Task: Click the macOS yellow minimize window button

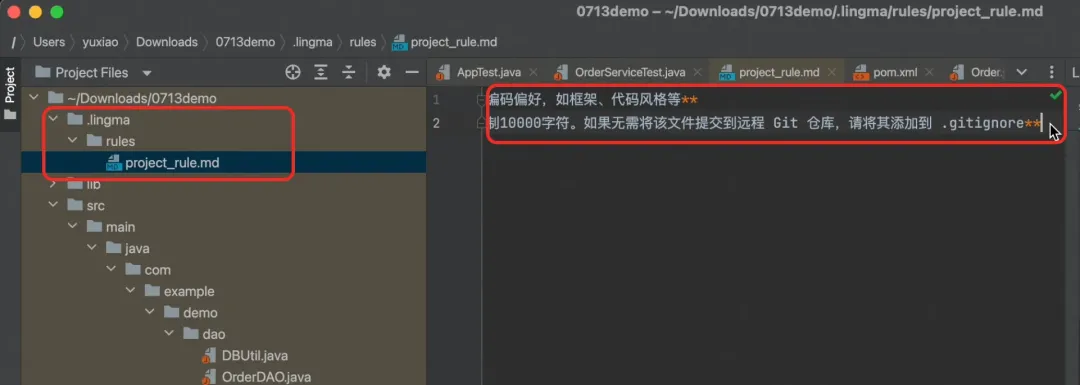Action: coord(35,12)
